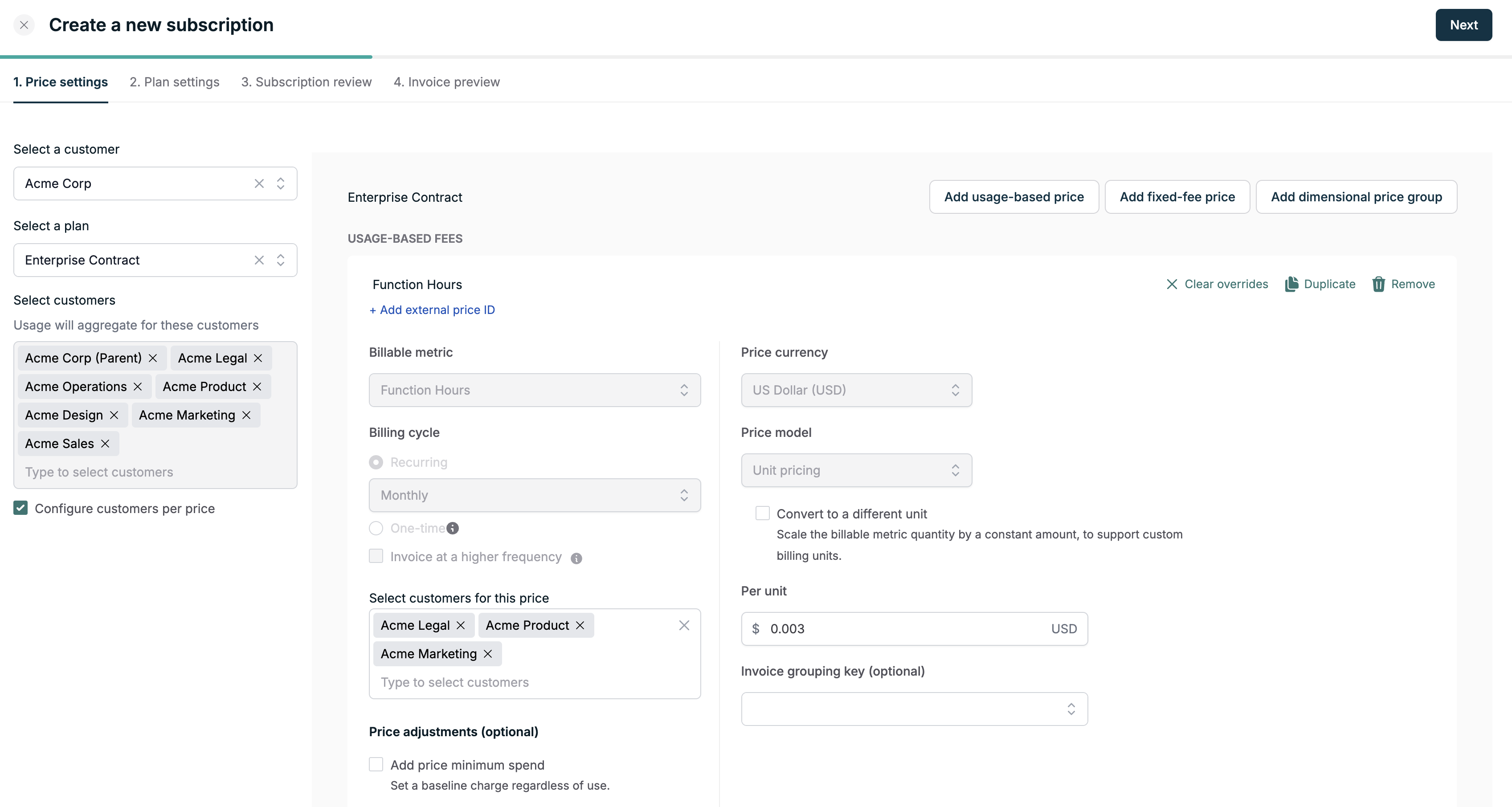Open the Price currency US Dollar dropdown
1512x807 pixels.
pos(856,390)
